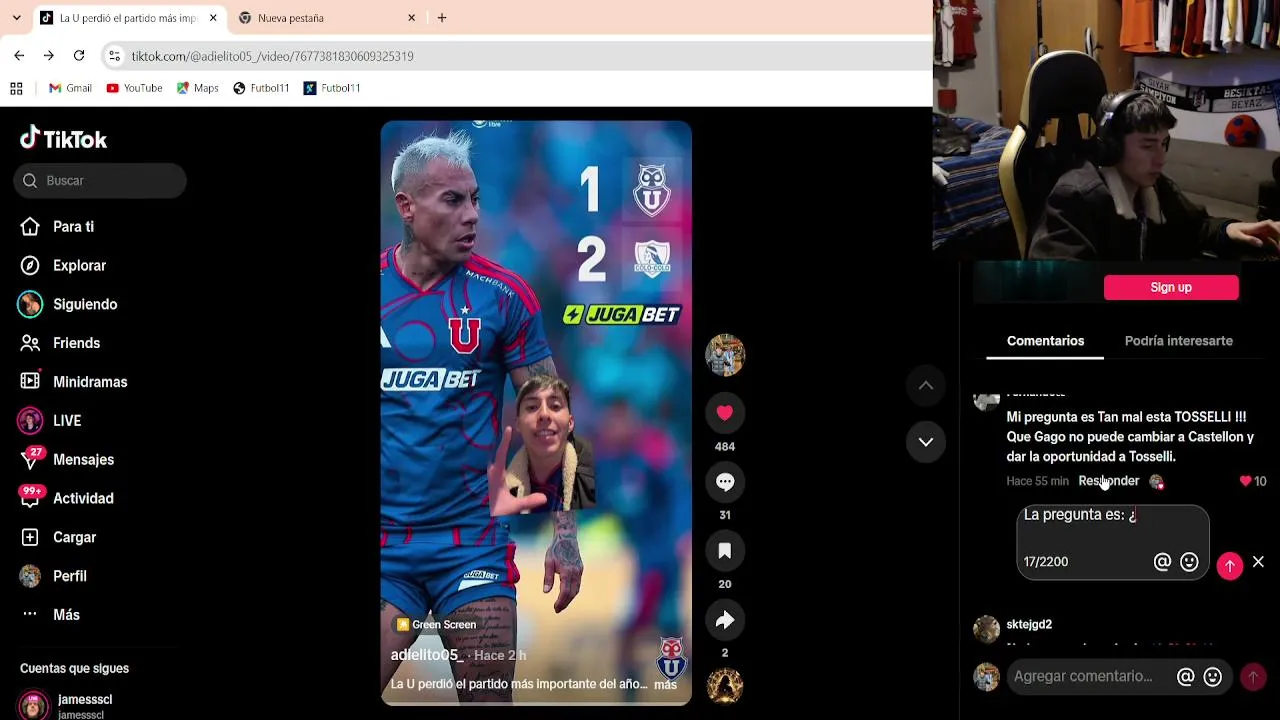
Task: Like the Tosselli comment heart
Action: 1245,481
